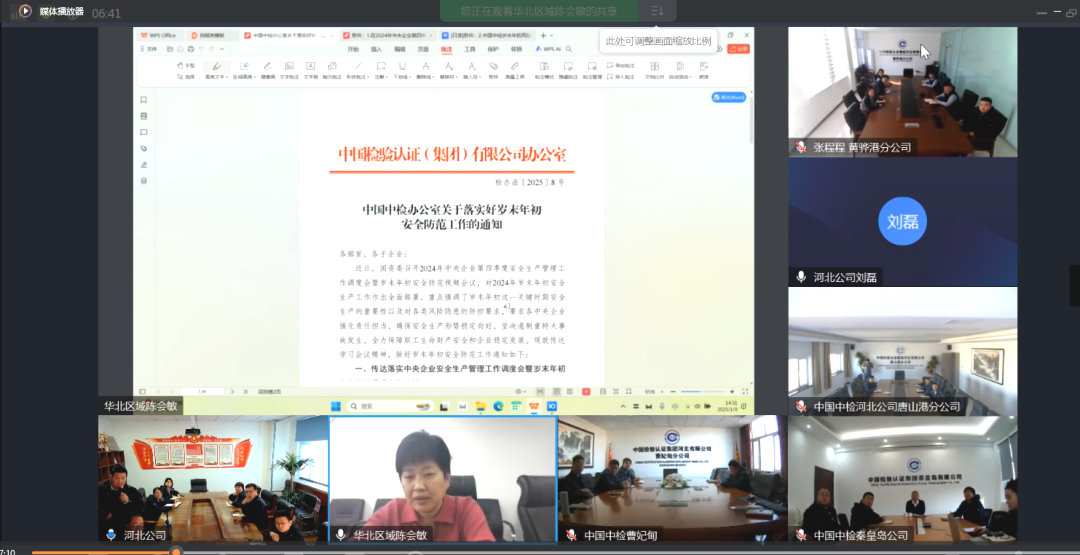Click 导入批注 import annotations button
The image size is (1080, 555).
click(x=621, y=77)
